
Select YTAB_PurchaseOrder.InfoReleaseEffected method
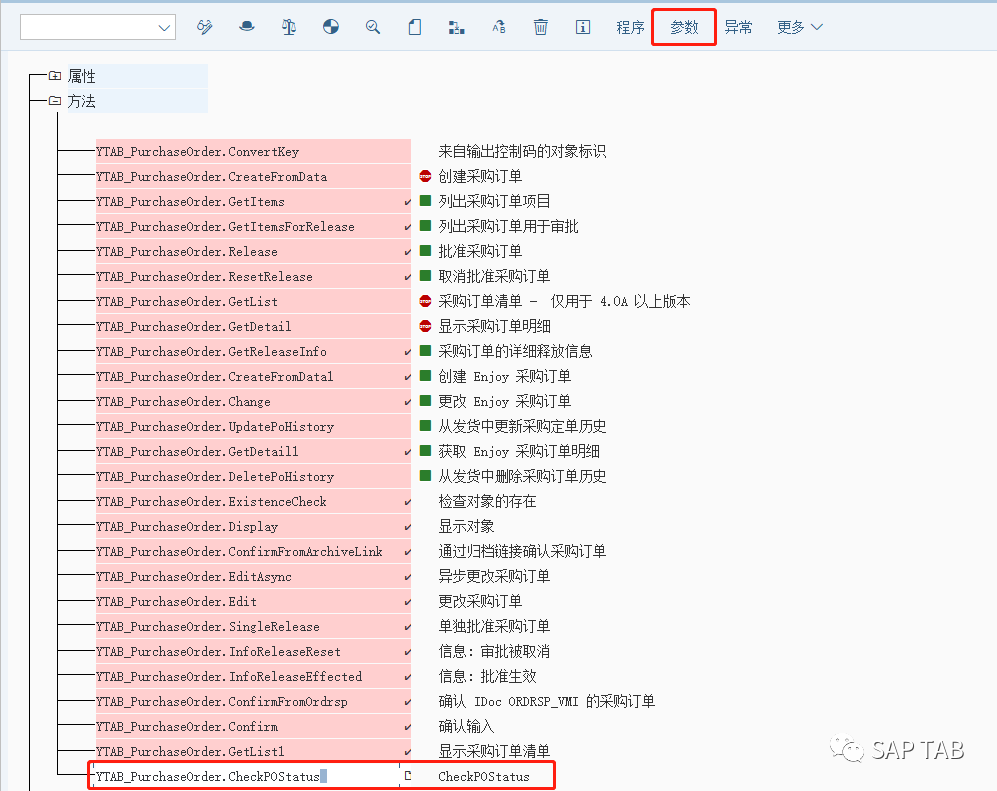click(x=253, y=677)
